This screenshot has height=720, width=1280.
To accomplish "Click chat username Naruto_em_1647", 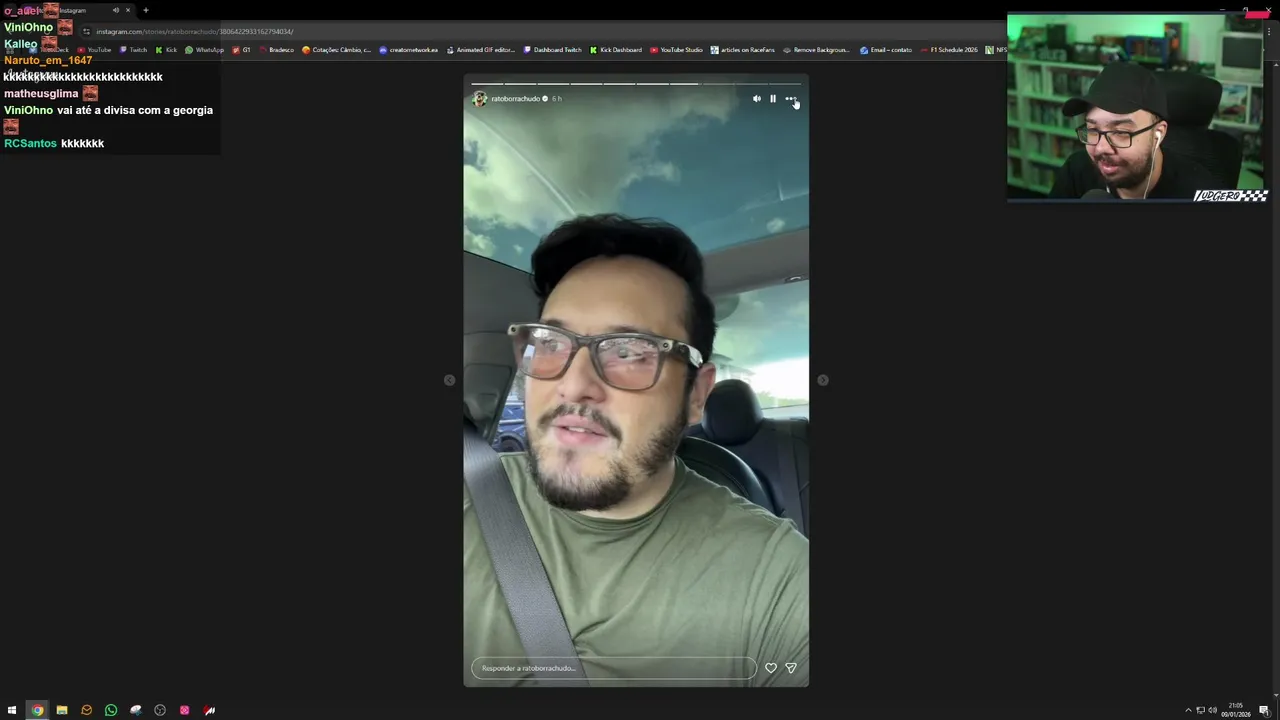I will (x=48, y=60).
